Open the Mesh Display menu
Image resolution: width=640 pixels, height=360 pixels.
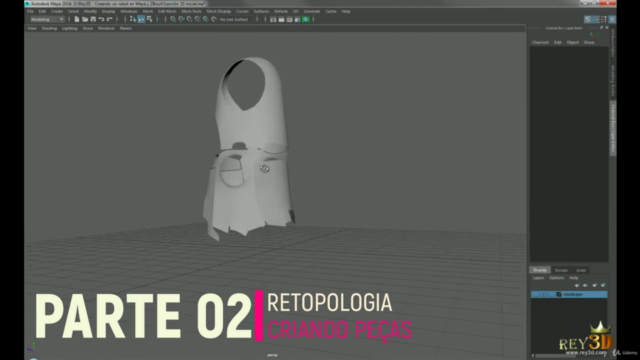[x=219, y=11]
